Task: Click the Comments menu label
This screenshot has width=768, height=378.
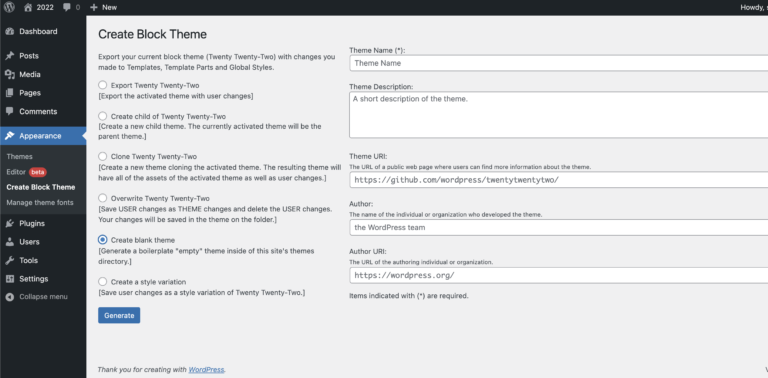Action: click(x=38, y=111)
